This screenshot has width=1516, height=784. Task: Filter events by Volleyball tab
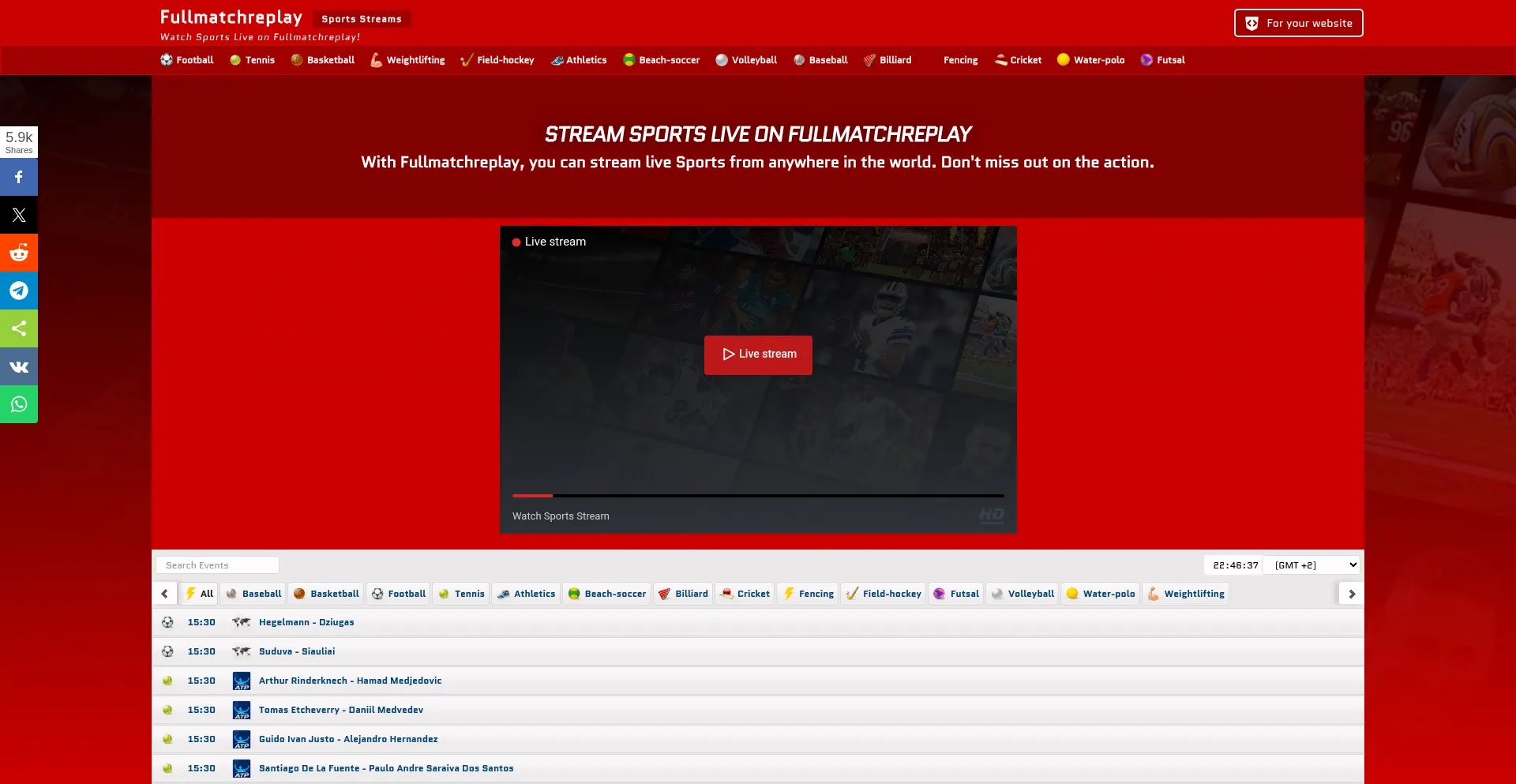pyautogui.click(x=1023, y=594)
